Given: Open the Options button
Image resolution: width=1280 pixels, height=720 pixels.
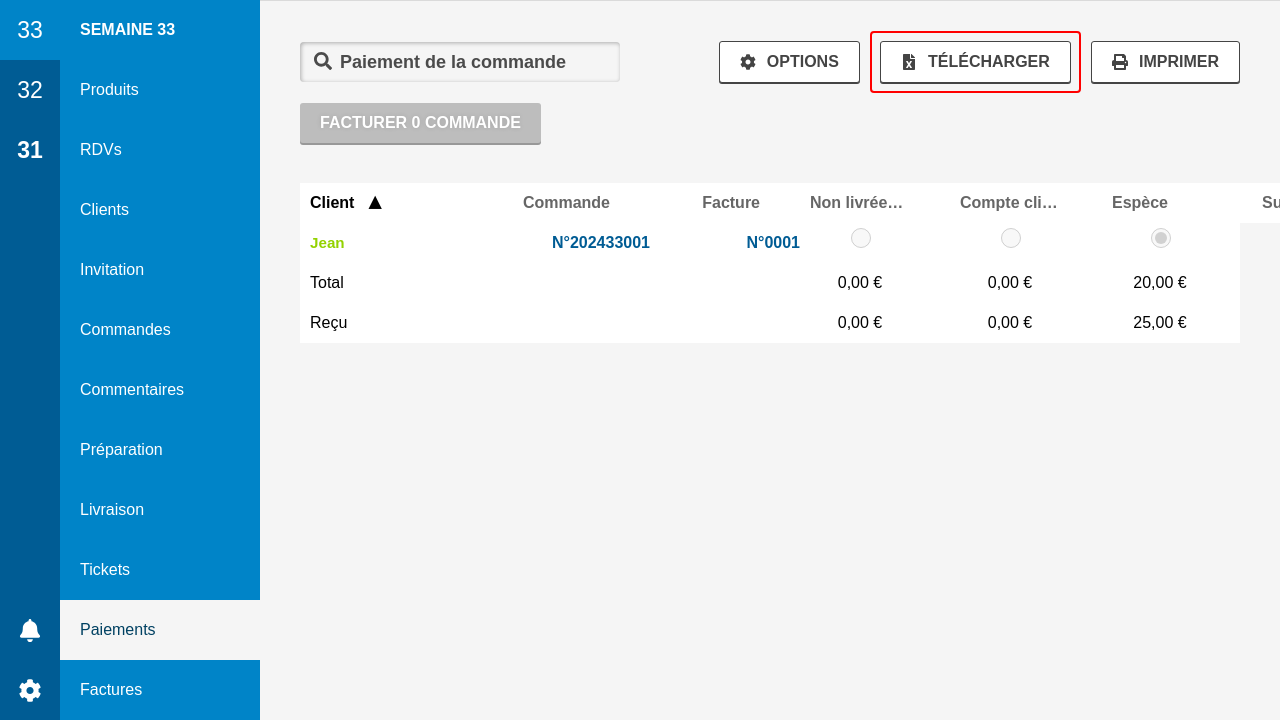Looking at the screenshot, I should (789, 62).
